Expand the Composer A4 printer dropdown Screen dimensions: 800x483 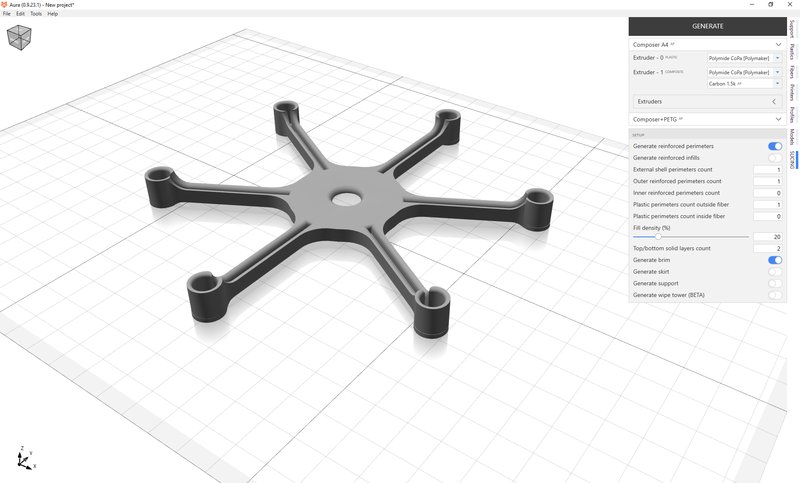706,45
